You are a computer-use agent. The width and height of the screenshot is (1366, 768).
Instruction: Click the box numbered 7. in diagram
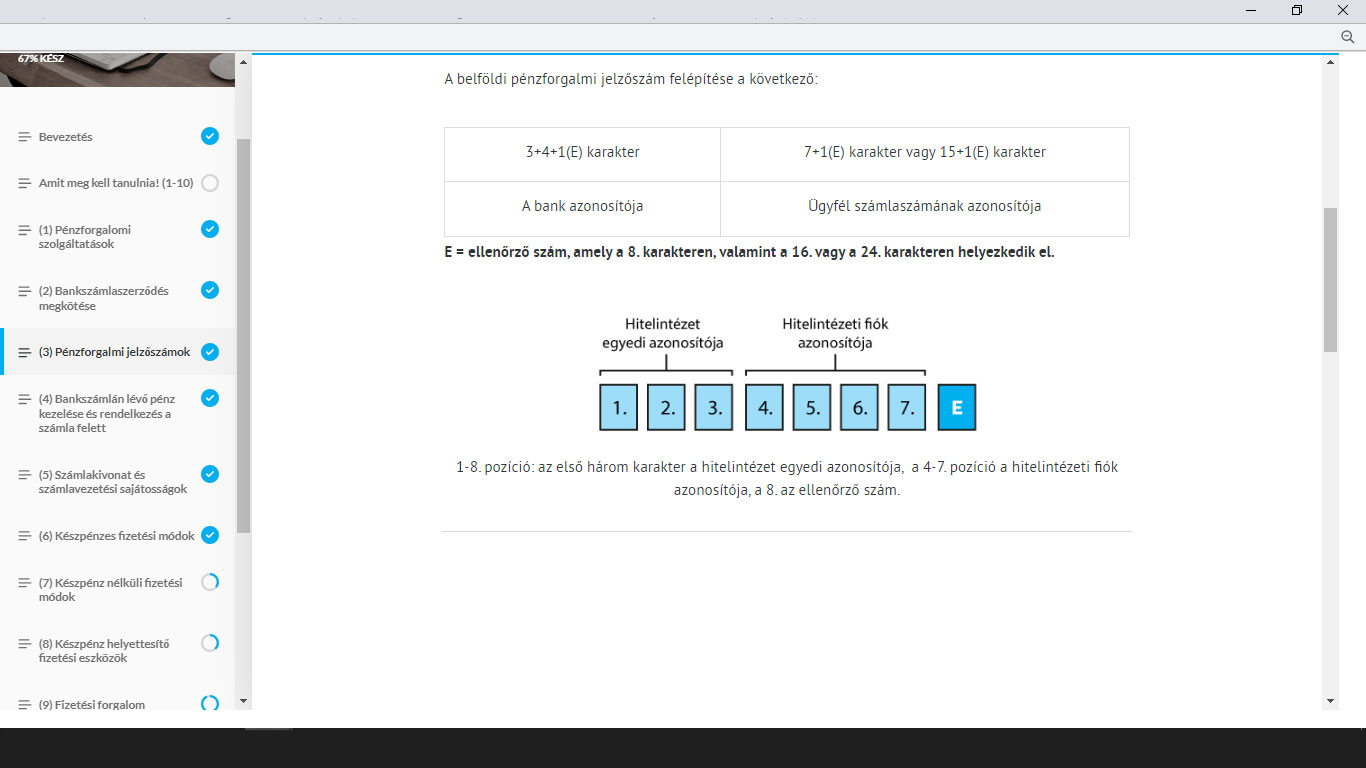(906, 407)
